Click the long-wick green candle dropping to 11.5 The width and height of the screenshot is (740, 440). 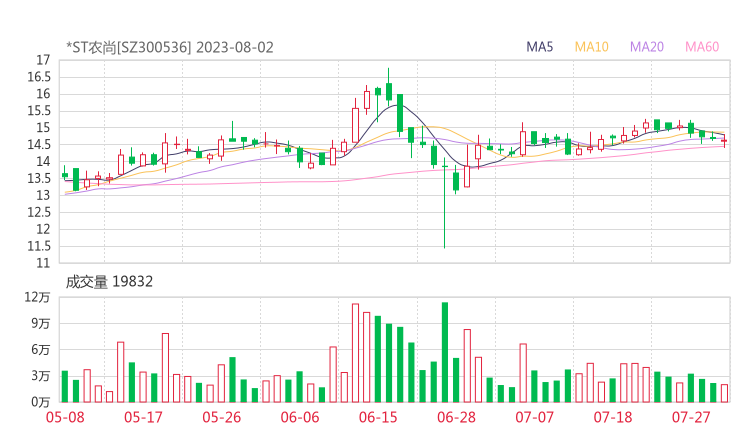click(445, 203)
